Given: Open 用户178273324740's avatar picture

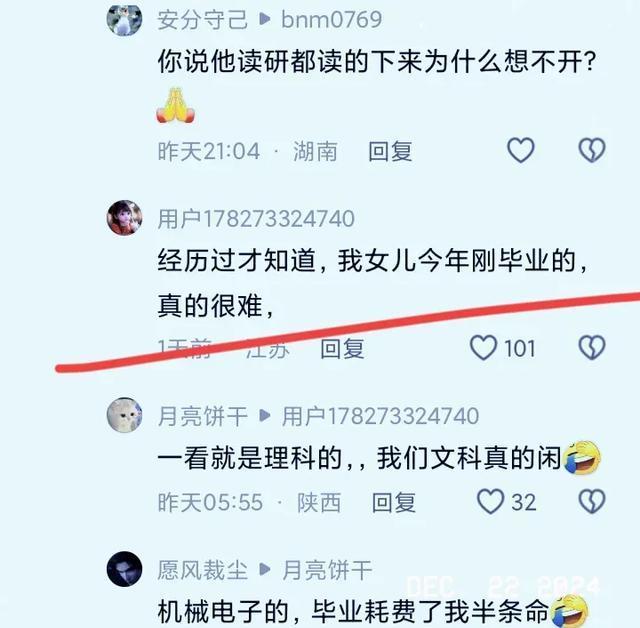Looking at the screenshot, I should coord(124,218).
